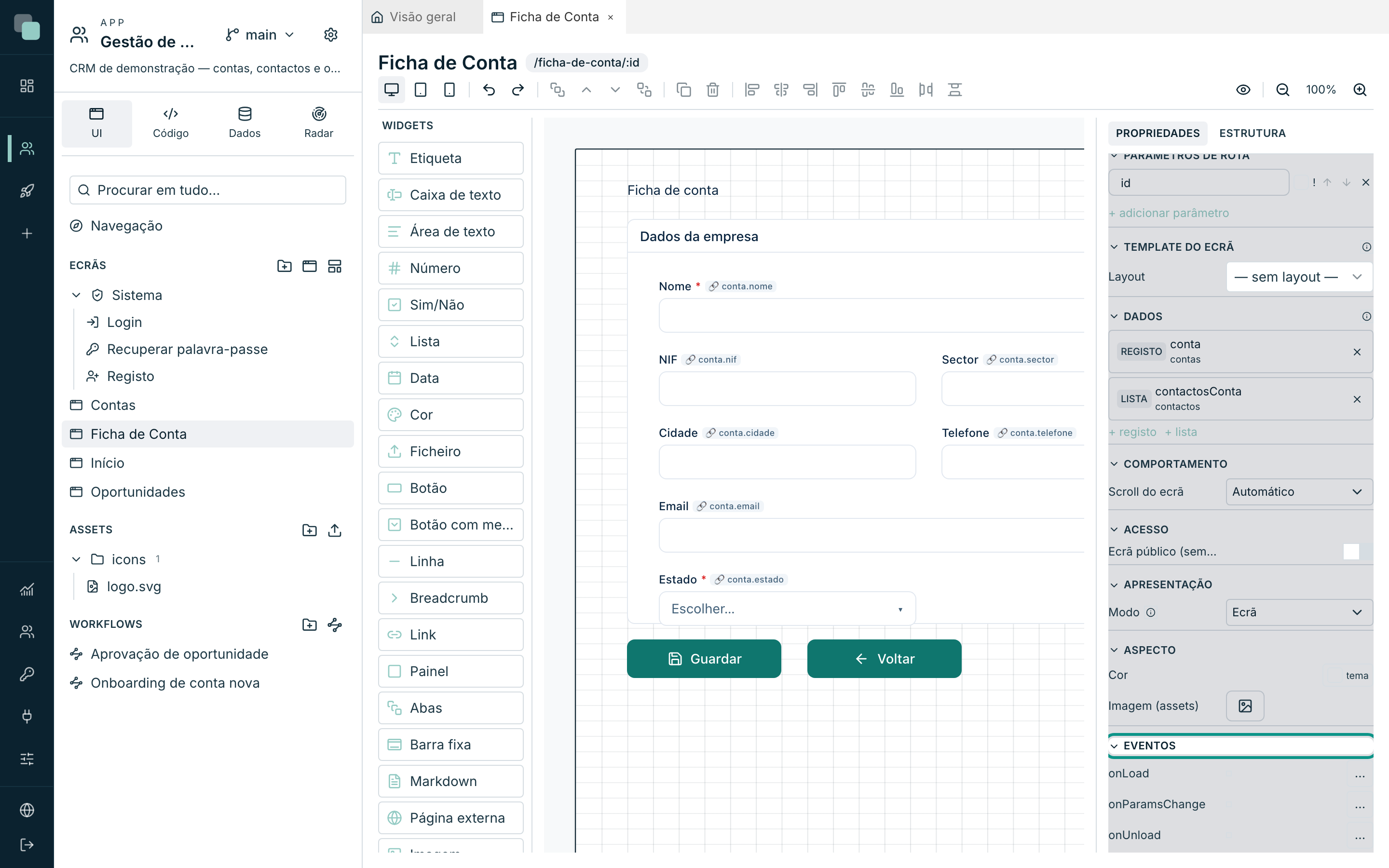
Task: Click image picker button for Imagem (assets)
Action: click(1245, 705)
